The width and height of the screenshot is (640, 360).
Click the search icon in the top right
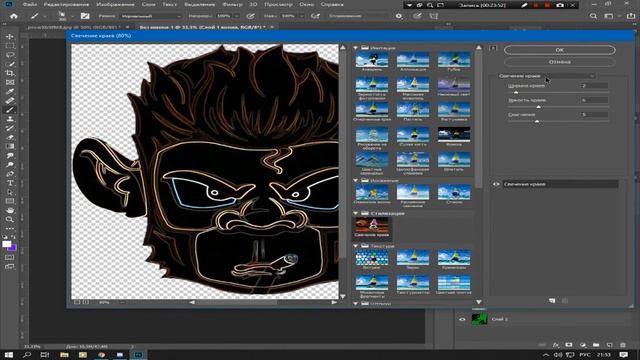(x=593, y=16)
